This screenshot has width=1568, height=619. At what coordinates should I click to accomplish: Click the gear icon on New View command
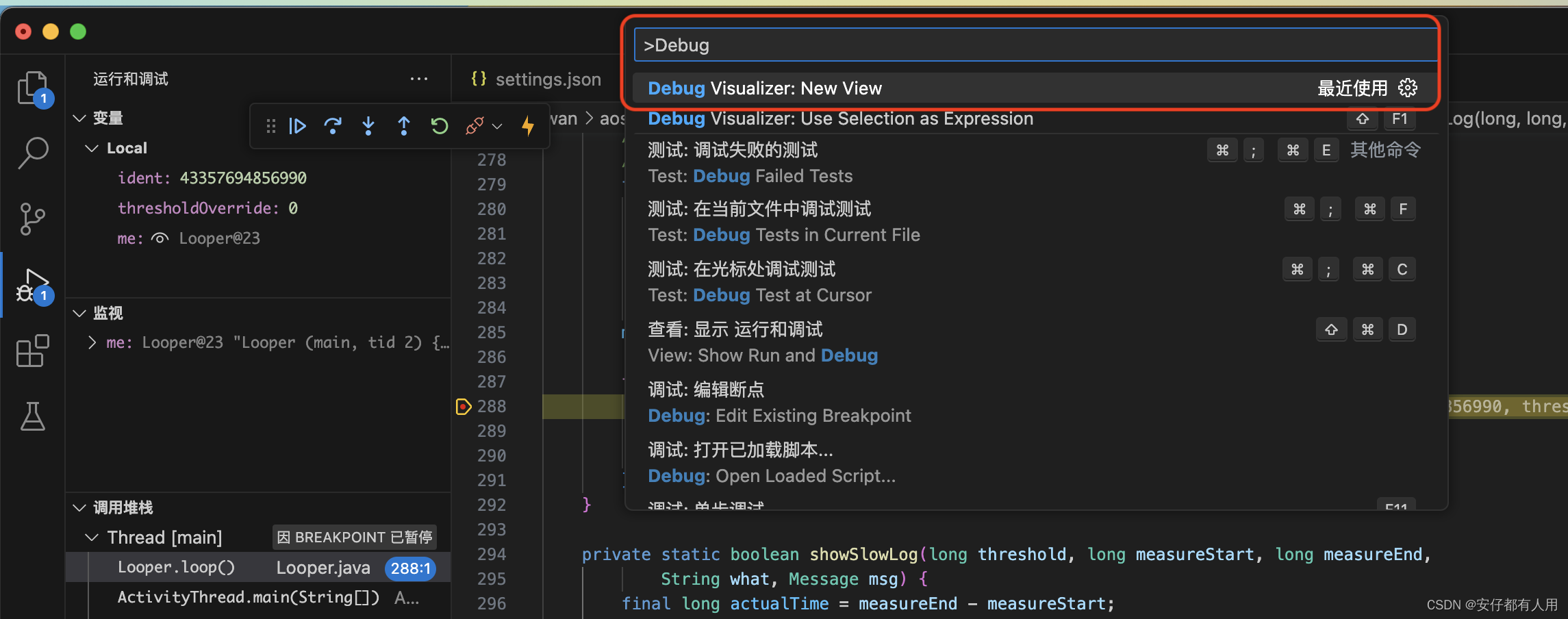point(1408,88)
